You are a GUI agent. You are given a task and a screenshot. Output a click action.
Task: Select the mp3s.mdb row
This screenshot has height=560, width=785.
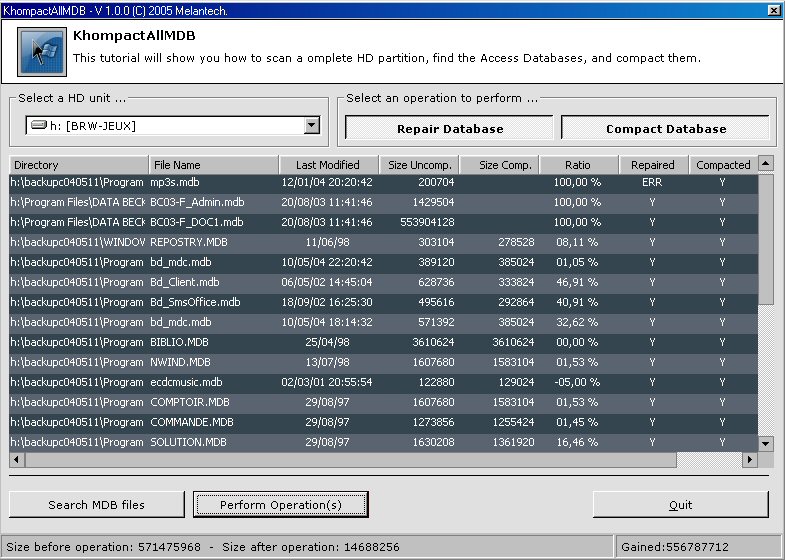[175, 183]
